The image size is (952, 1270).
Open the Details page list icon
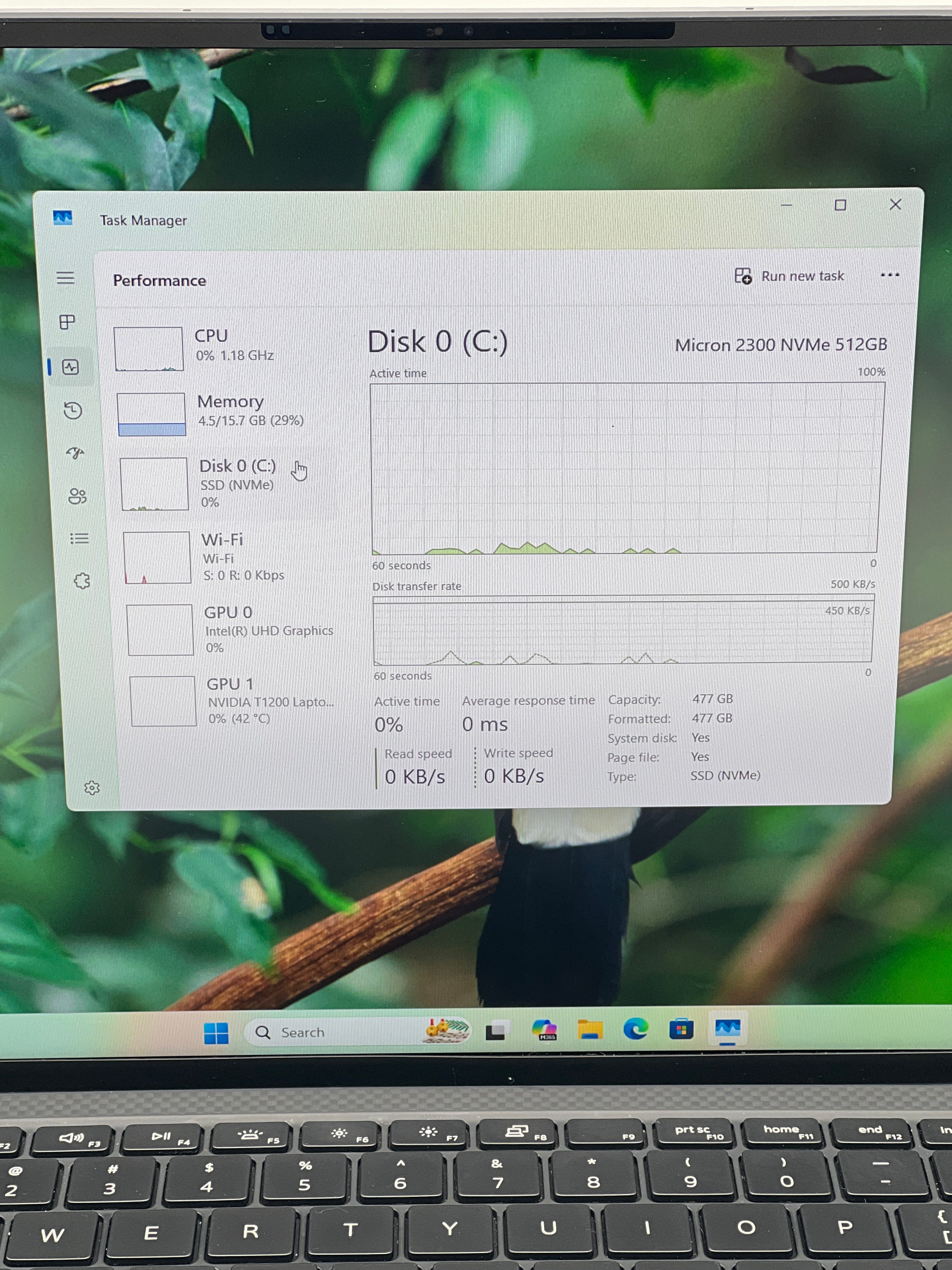(79, 539)
